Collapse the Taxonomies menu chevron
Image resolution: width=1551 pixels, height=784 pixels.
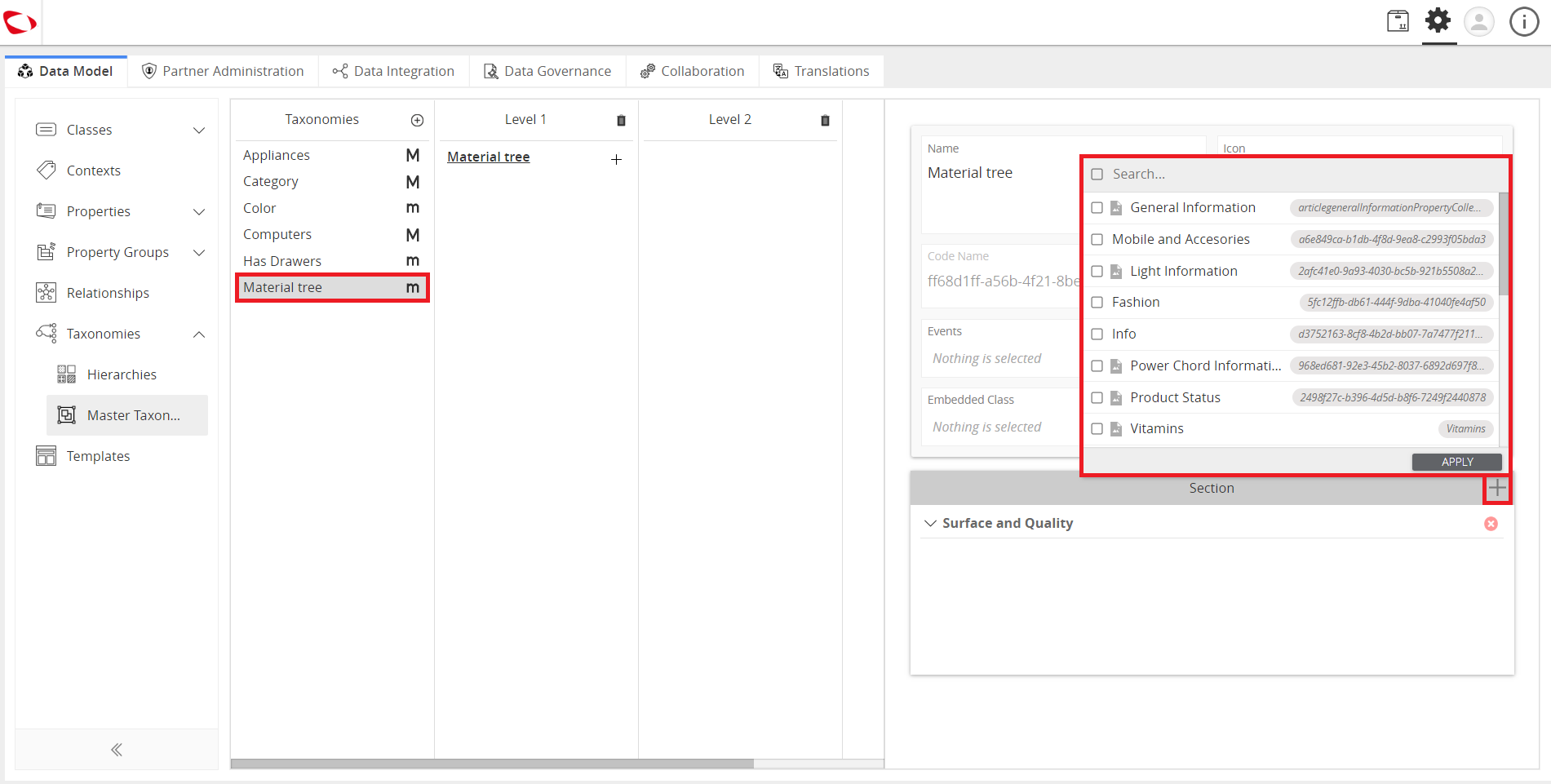pos(199,334)
